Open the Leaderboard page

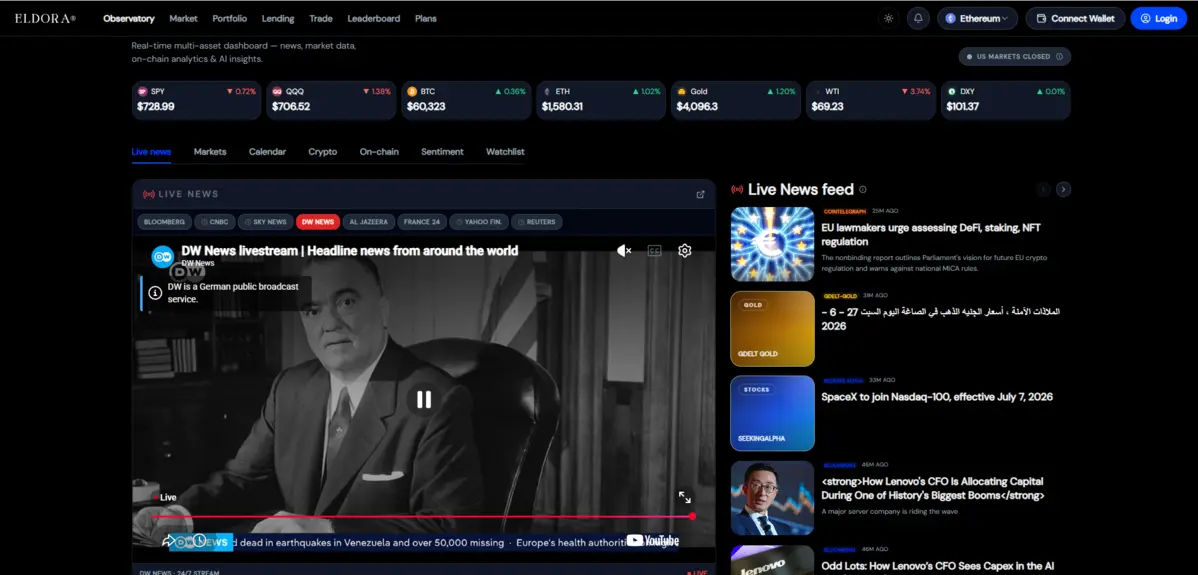pyautogui.click(x=374, y=18)
